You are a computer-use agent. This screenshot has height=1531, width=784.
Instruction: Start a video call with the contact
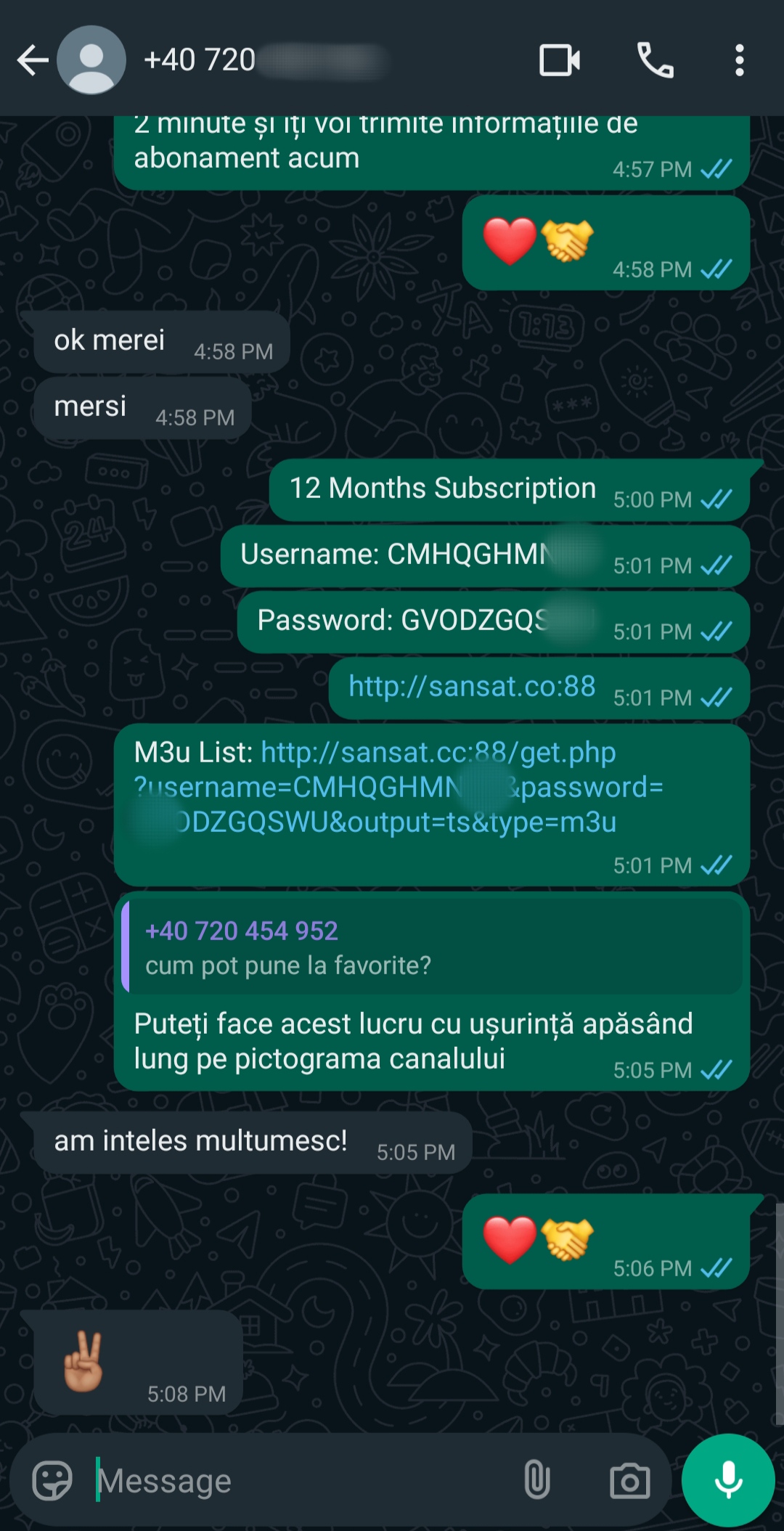tap(560, 60)
